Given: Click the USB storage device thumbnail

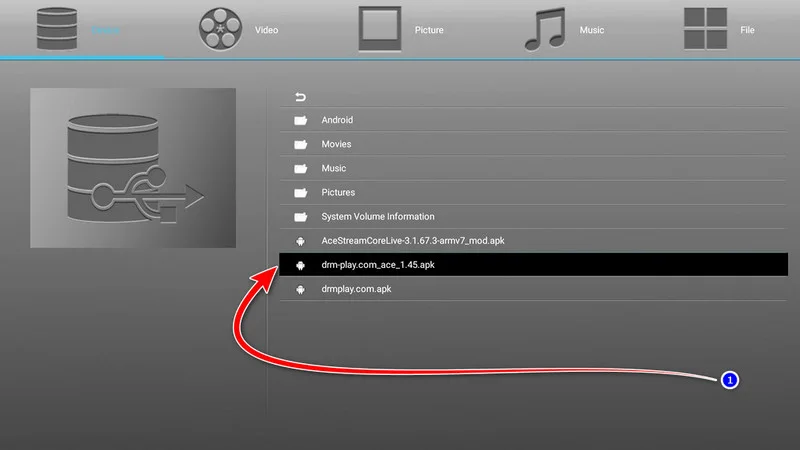Looking at the screenshot, I should (133, 168).
